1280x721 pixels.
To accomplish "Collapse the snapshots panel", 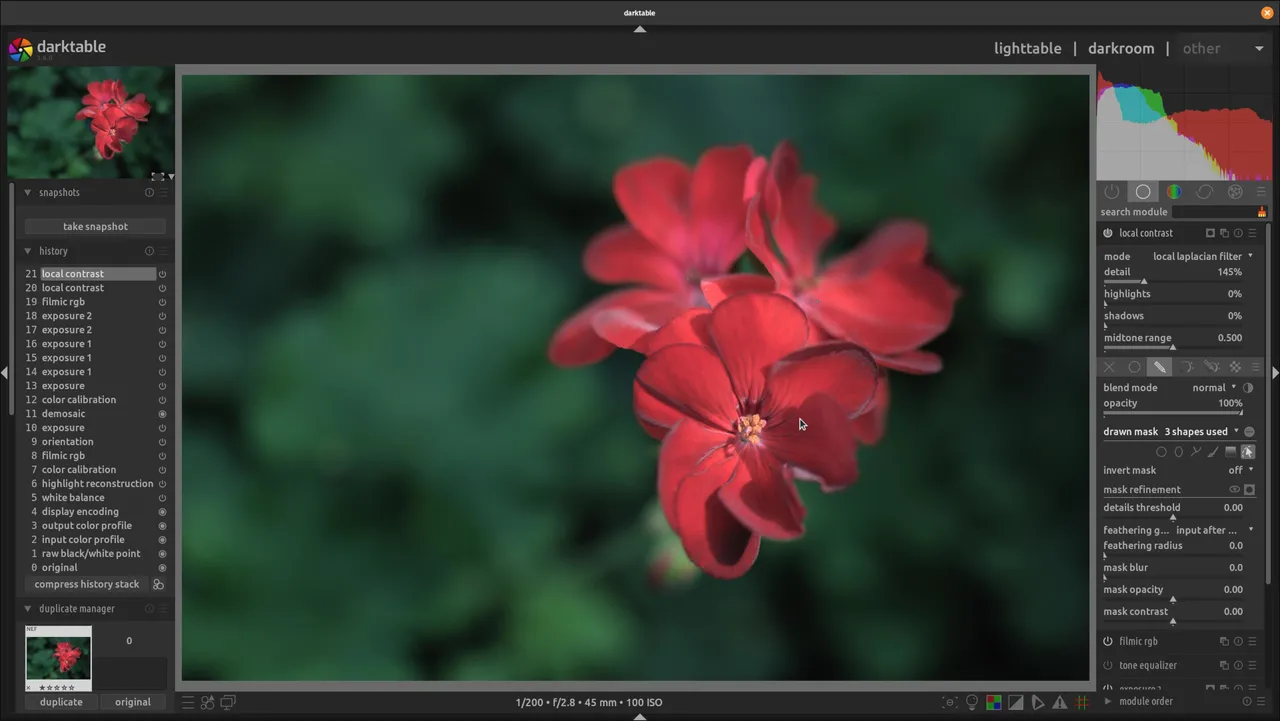I will point(28,193).
